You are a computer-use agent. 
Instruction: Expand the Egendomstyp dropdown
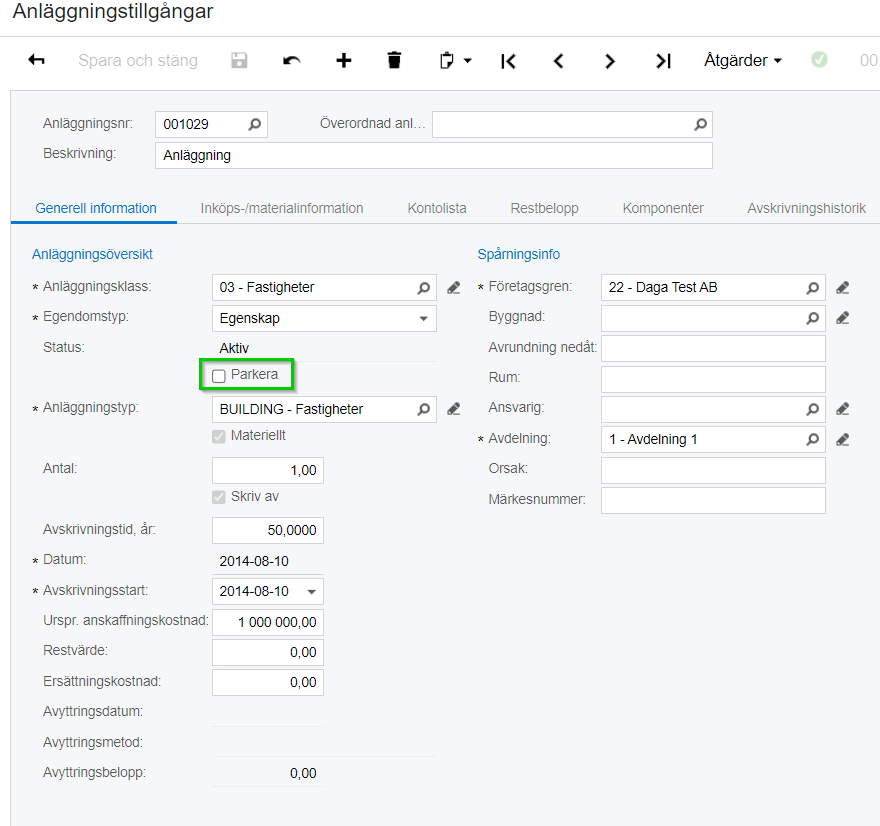[x=424, y=319]
